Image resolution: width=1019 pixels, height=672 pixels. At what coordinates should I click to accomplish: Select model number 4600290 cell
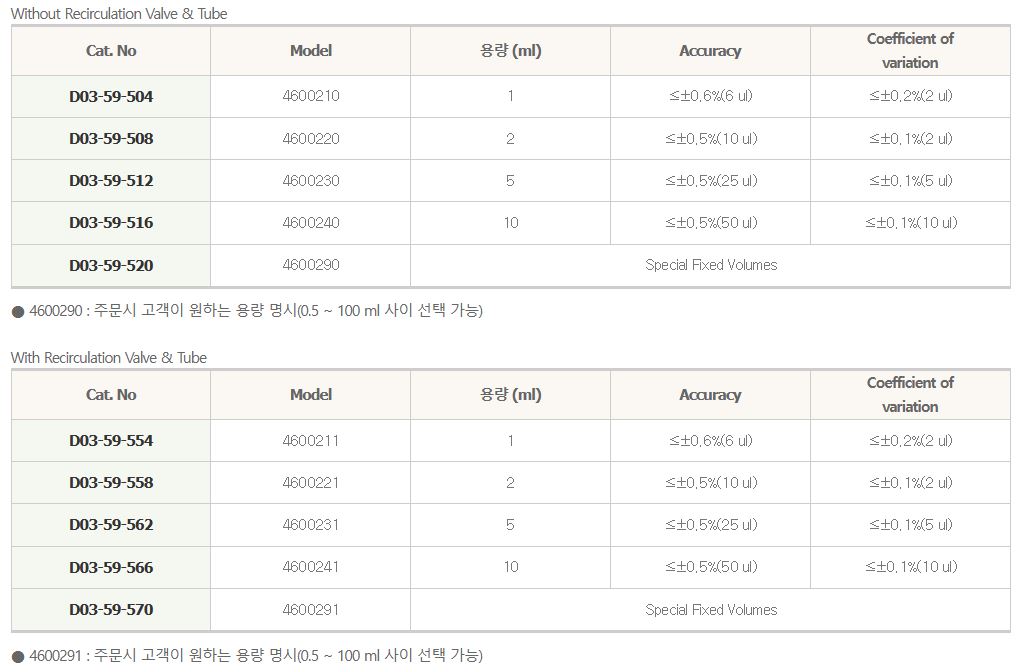pos(311,265)
